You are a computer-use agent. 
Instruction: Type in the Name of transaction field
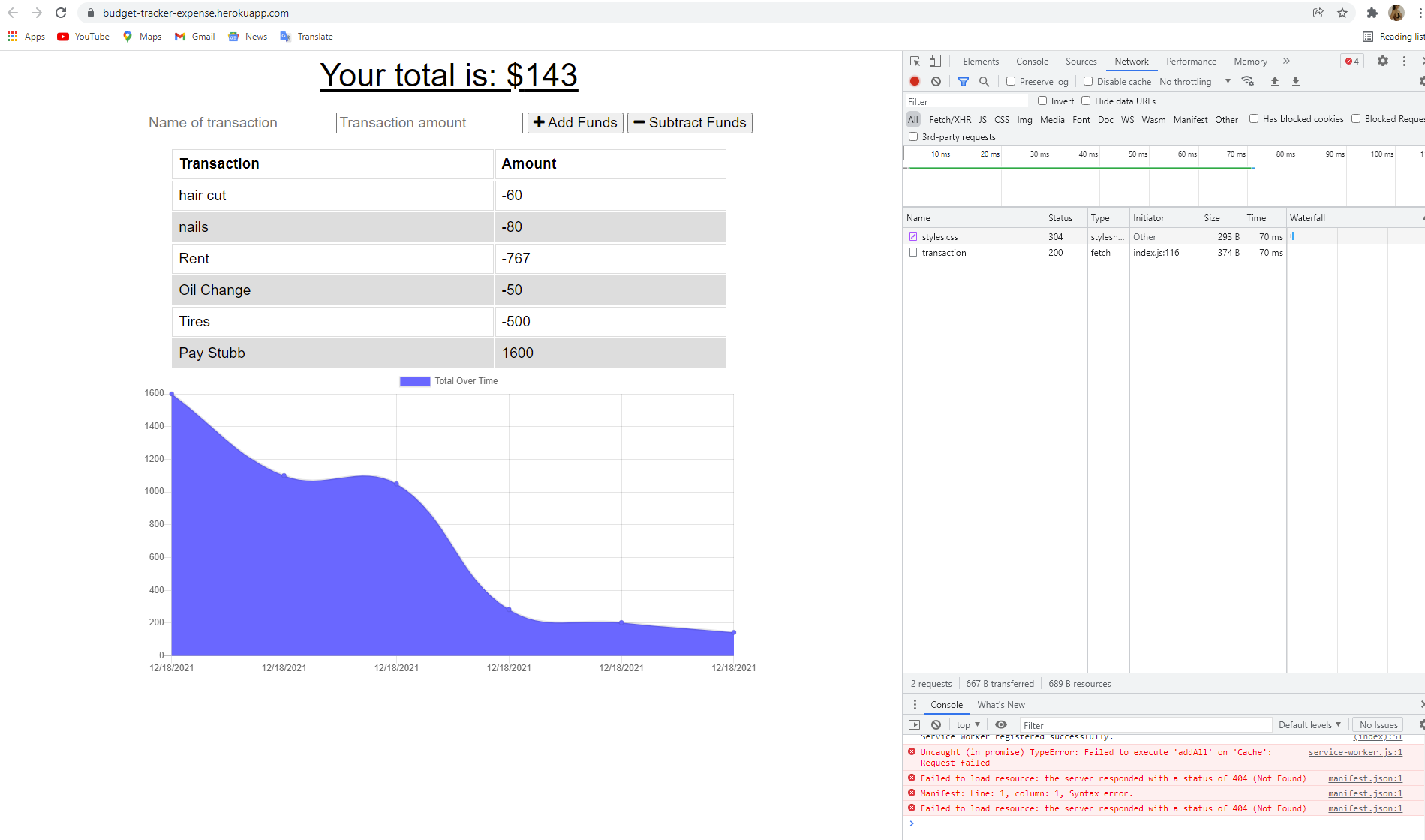pyautogui.click(x=238, y=122)
